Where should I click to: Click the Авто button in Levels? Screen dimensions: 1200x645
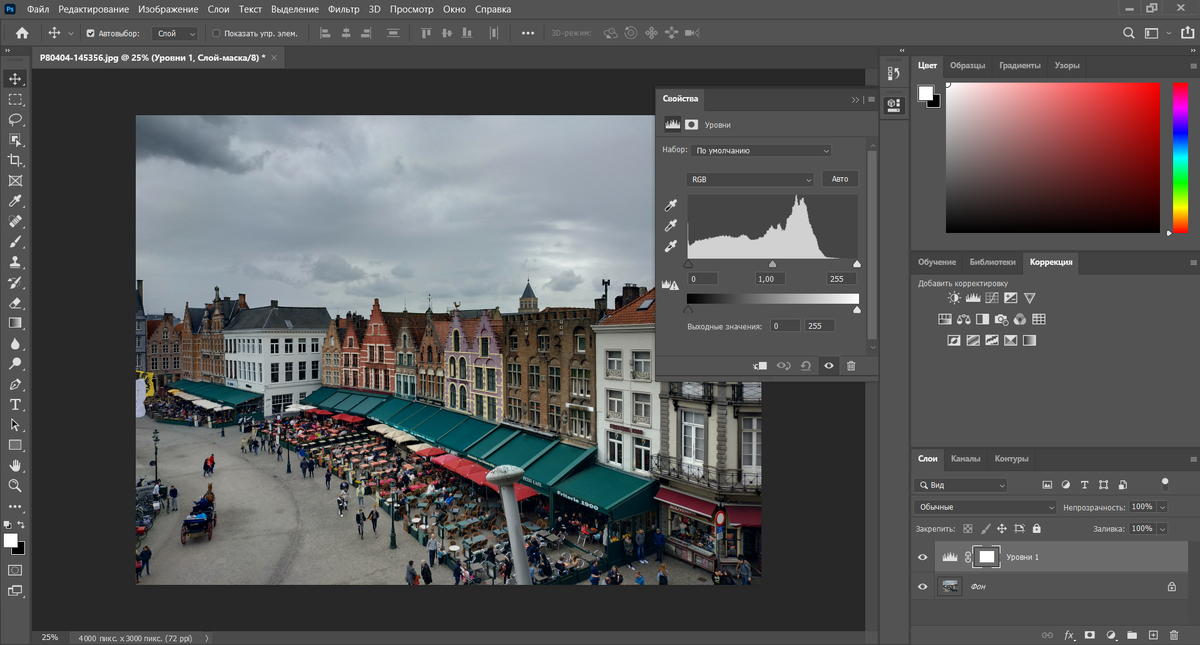[840, 179]
